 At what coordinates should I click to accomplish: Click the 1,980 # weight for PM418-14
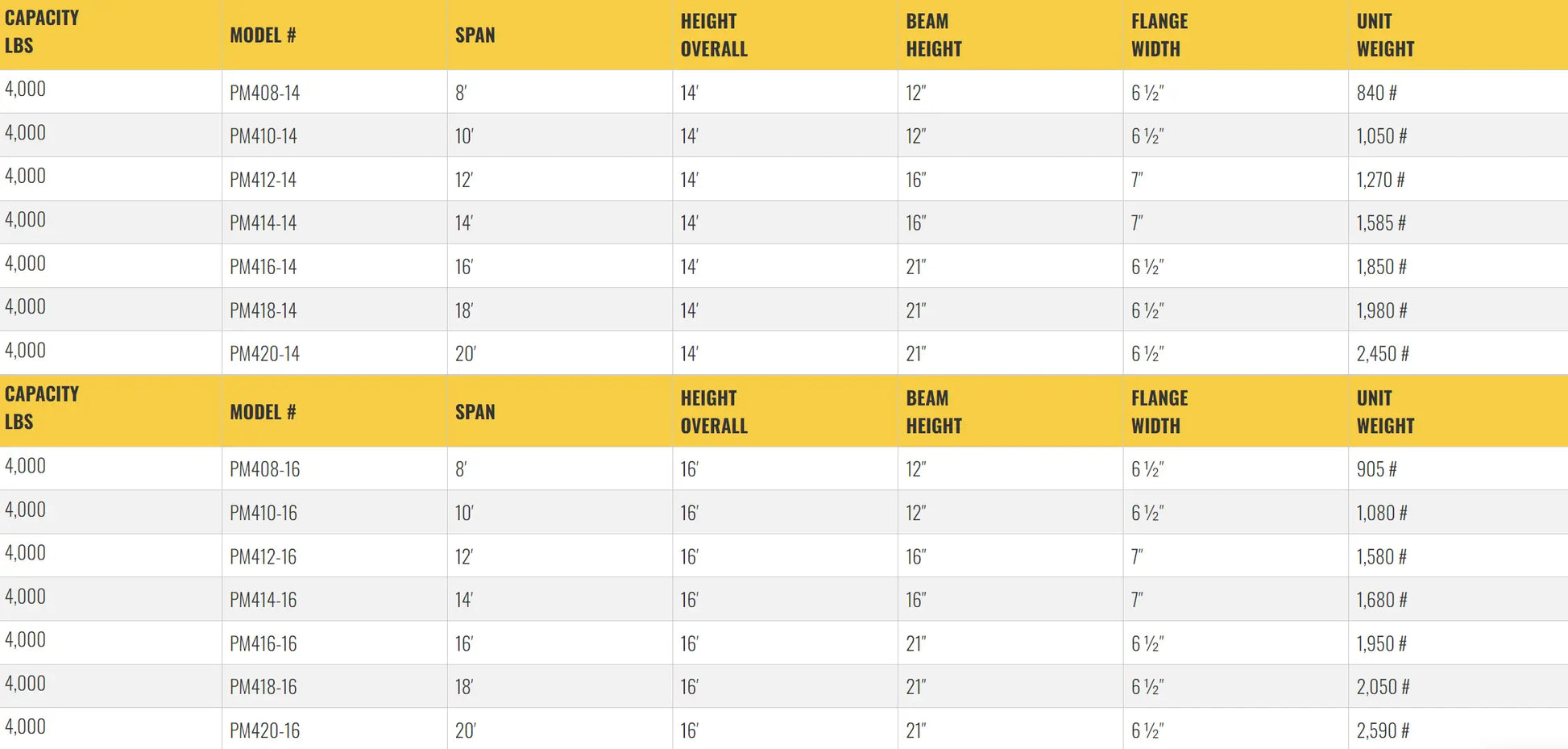coord(1381,310)
